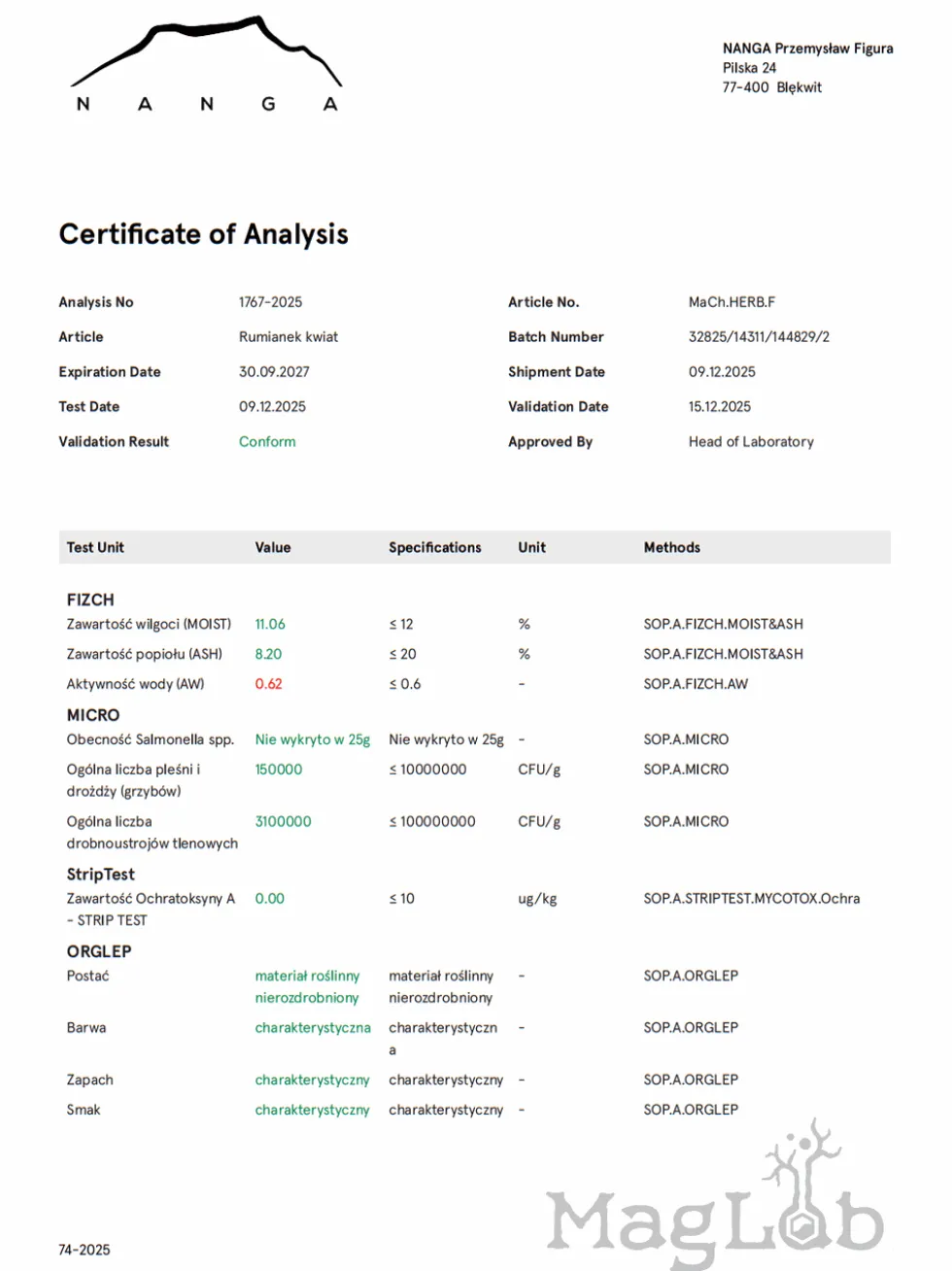Image resolution: width=952 pixels, height=1271 pixels.
Task: Click the green "Conform" validation result
Action: pyautogui.click(x=267, y=442)
